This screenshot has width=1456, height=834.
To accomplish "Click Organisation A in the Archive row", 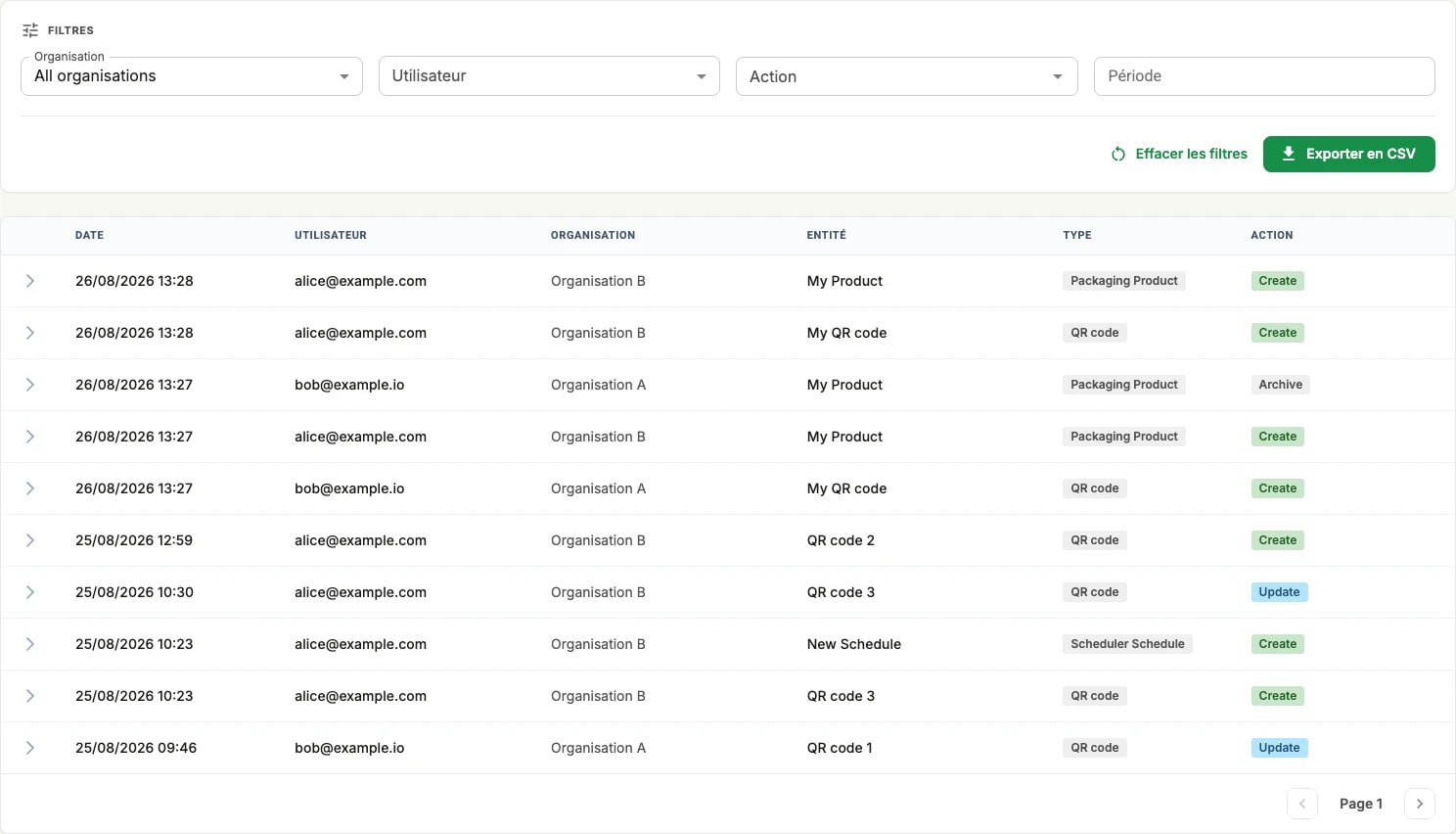I will pos(598,385).
